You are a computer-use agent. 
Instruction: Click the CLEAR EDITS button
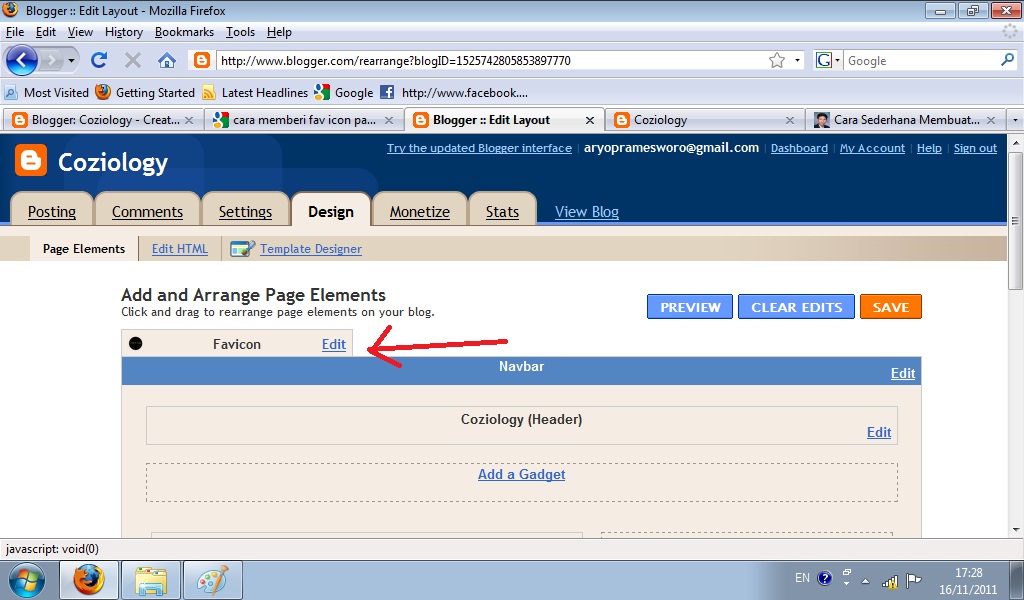(x=796, y=307)
